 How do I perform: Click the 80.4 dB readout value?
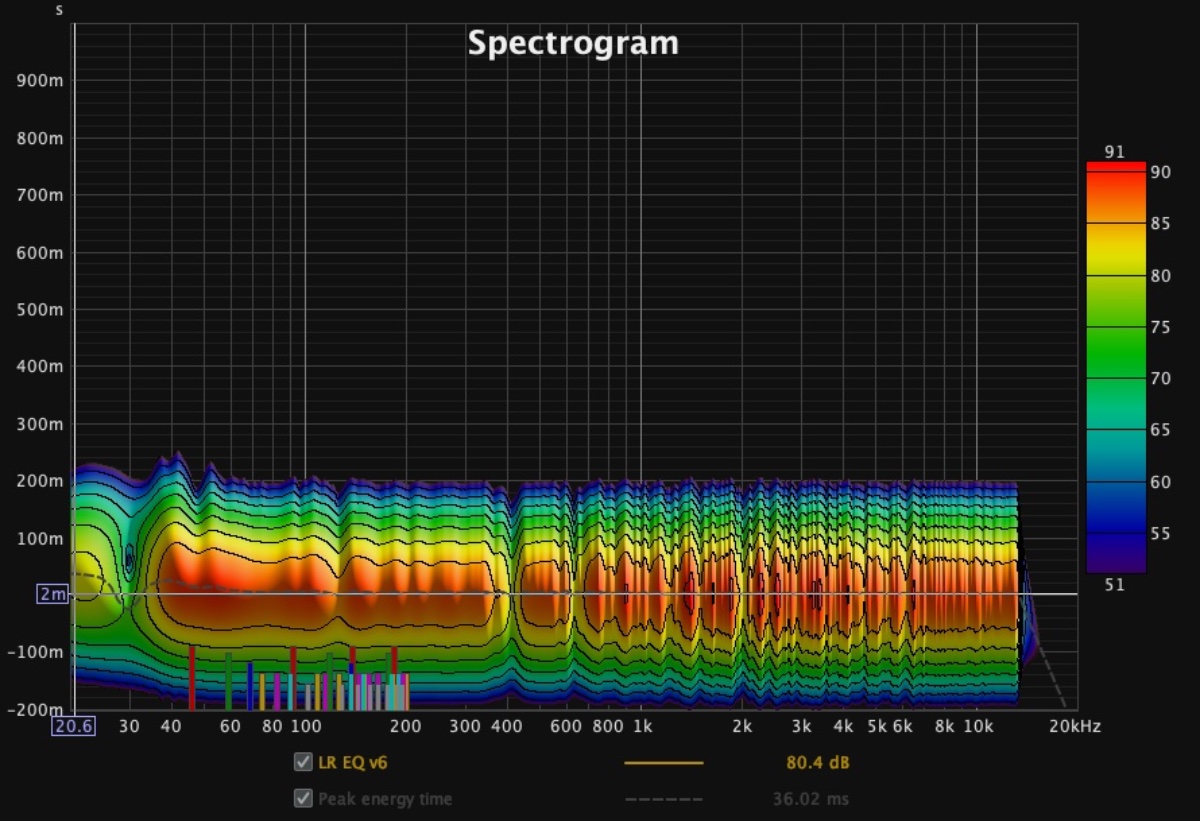(x=817, y=763)
